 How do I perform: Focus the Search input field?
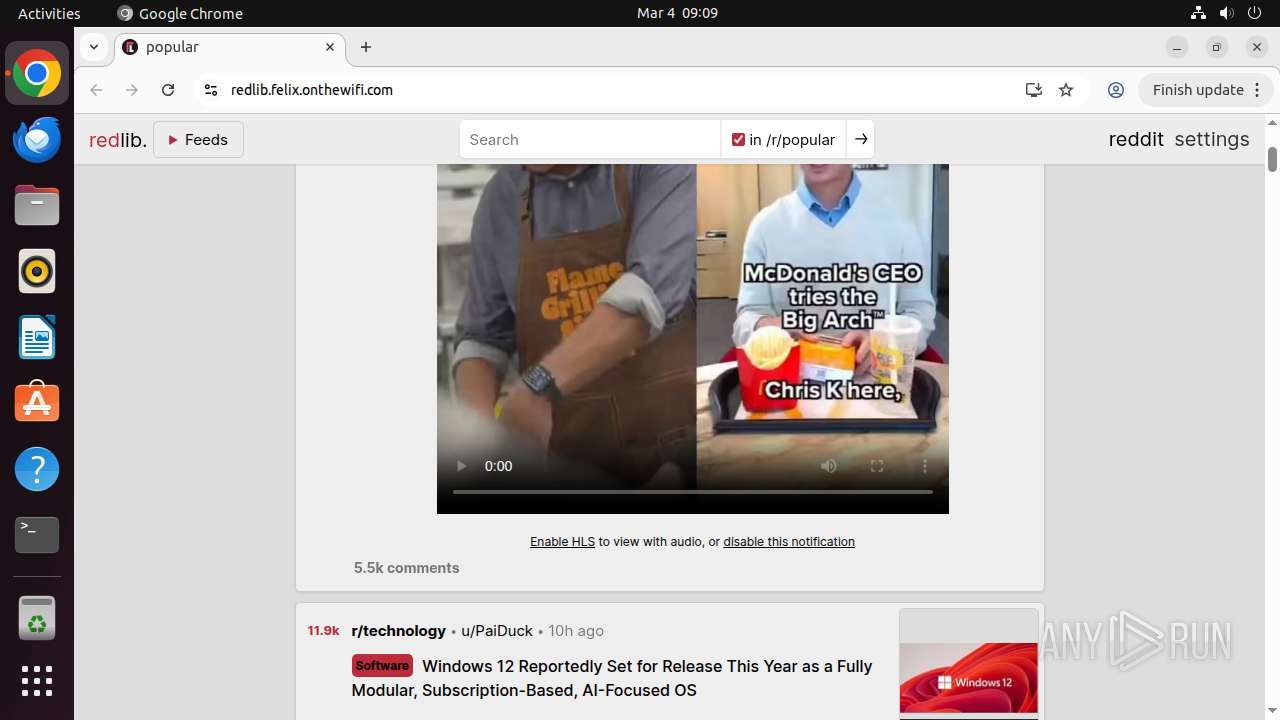590,140
